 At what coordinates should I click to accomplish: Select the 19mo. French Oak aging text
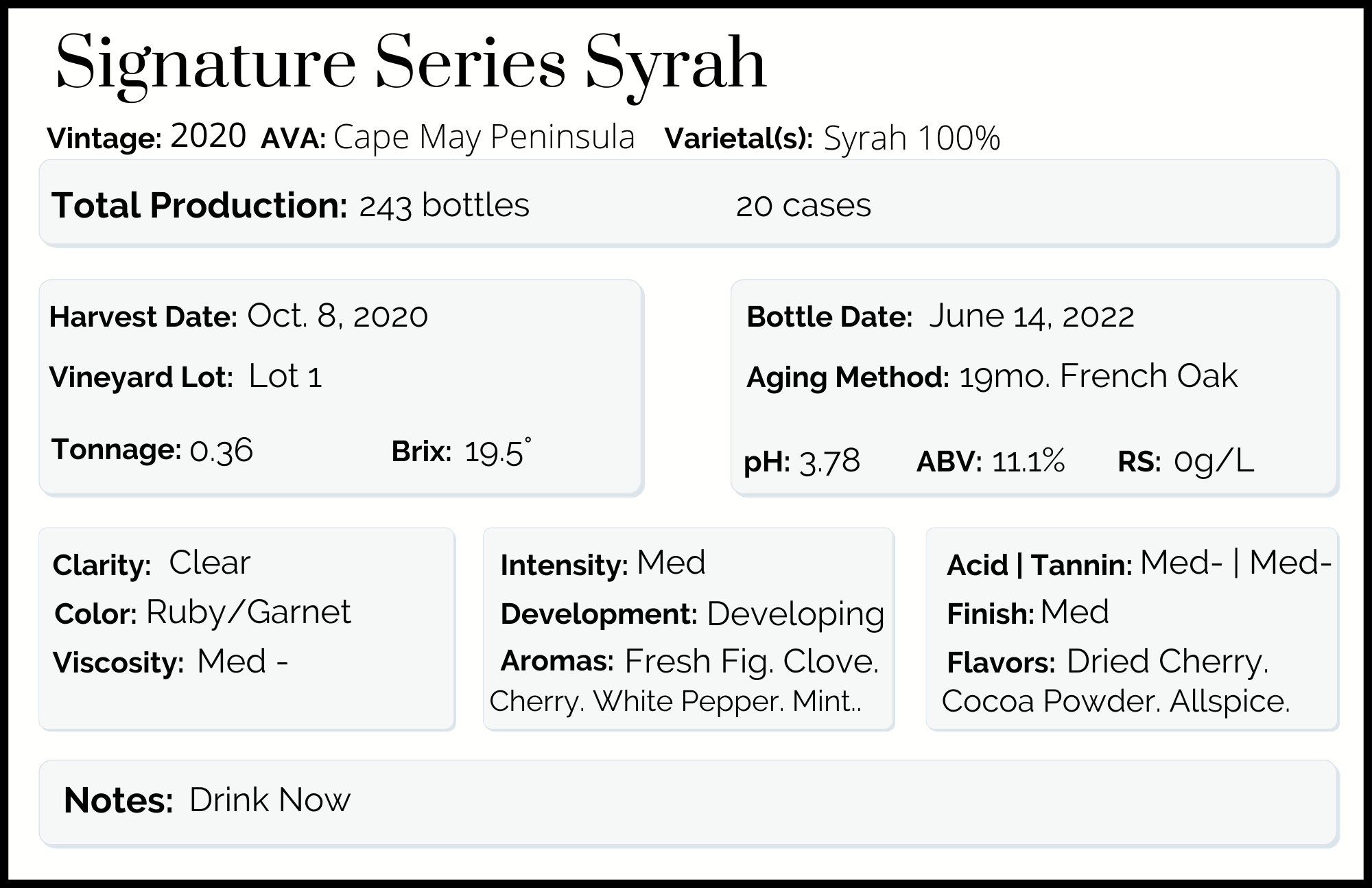(x=1098, y=376)
